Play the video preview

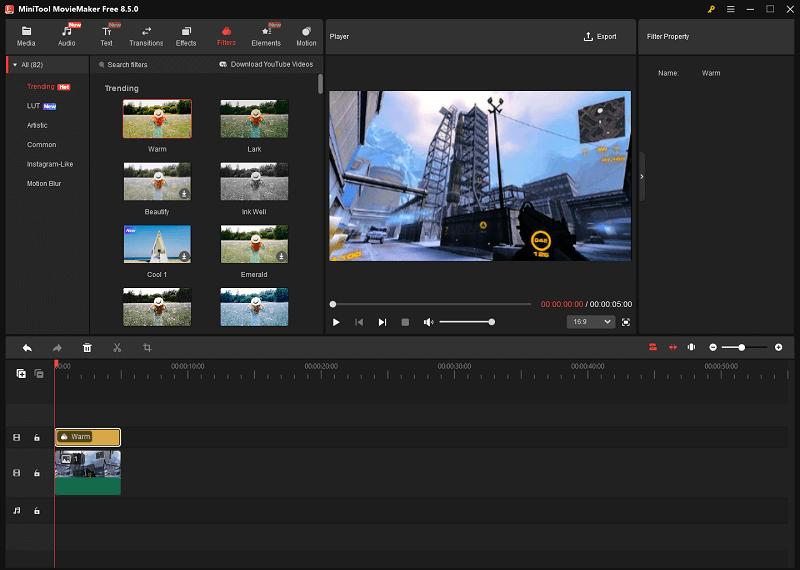click(336, 322)
